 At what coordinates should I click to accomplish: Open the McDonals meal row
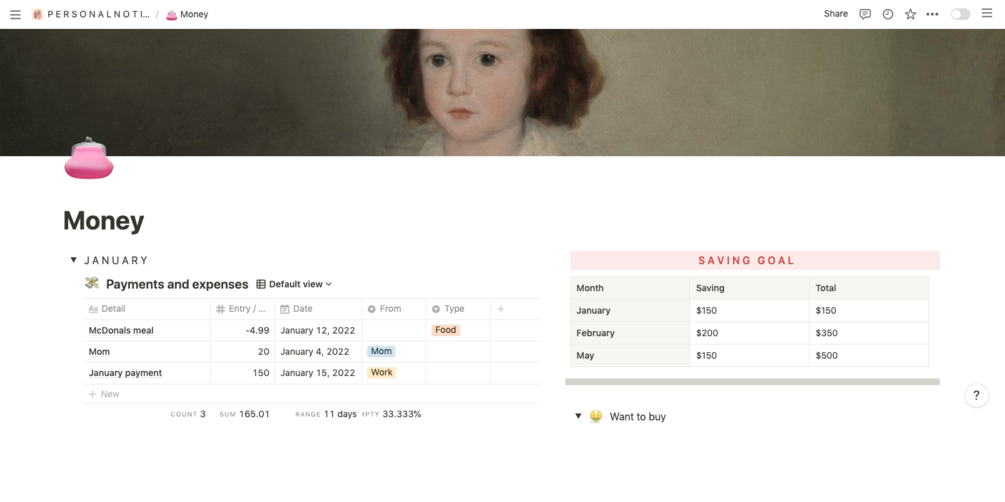point(121,330)
